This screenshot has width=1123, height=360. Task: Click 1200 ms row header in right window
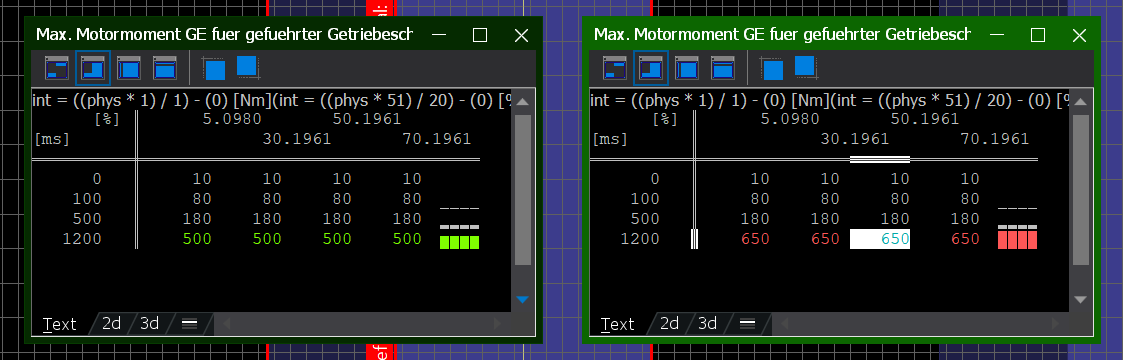[640, 239]
